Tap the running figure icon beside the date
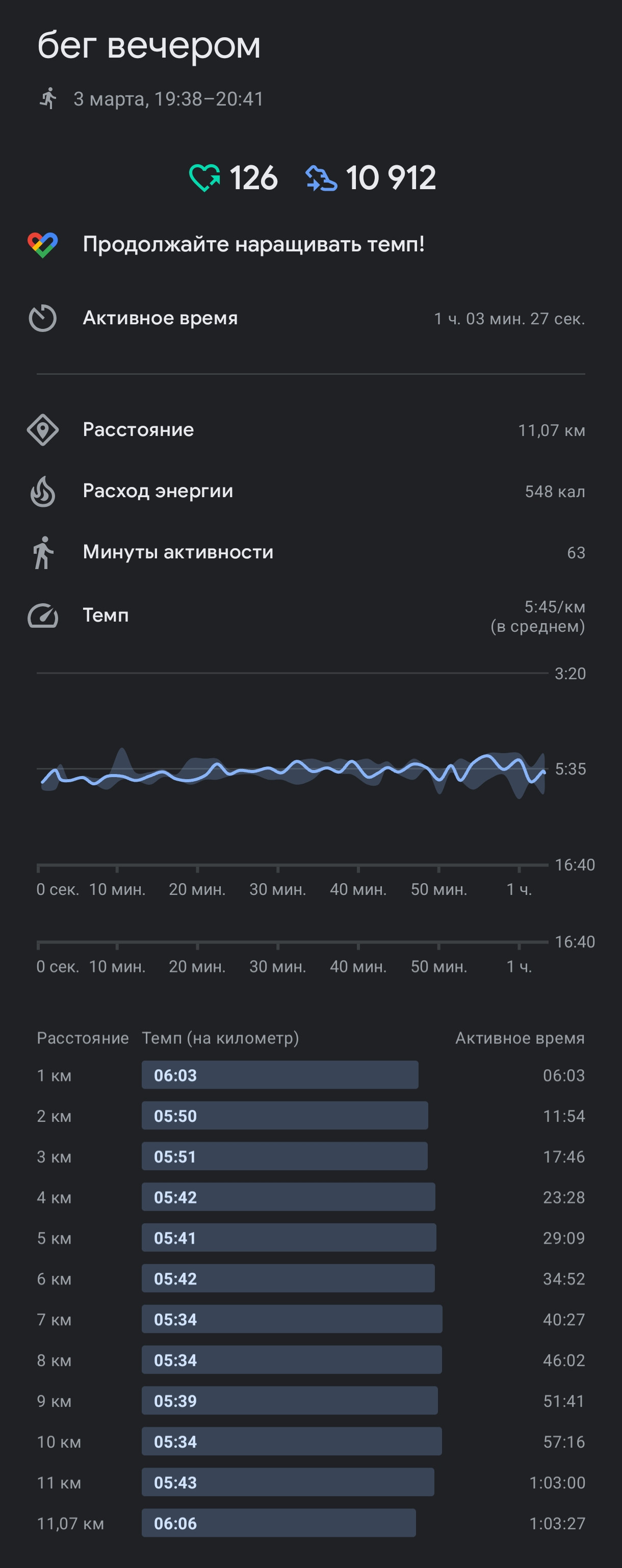622x1568 pixels. pos(48,98)
